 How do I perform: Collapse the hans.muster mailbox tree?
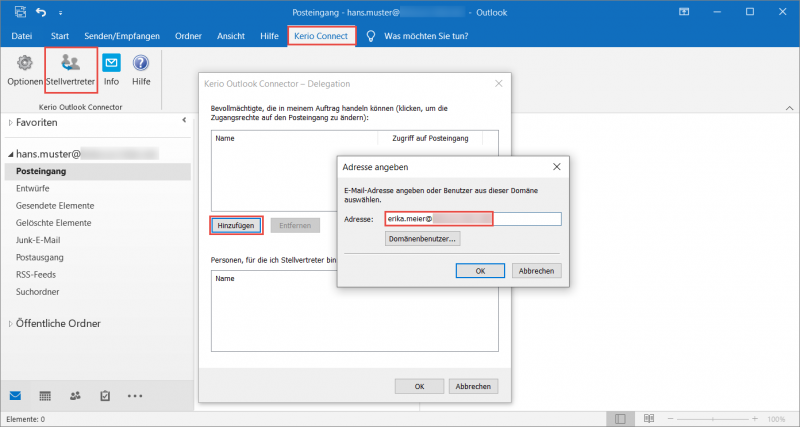coord(11,154)
